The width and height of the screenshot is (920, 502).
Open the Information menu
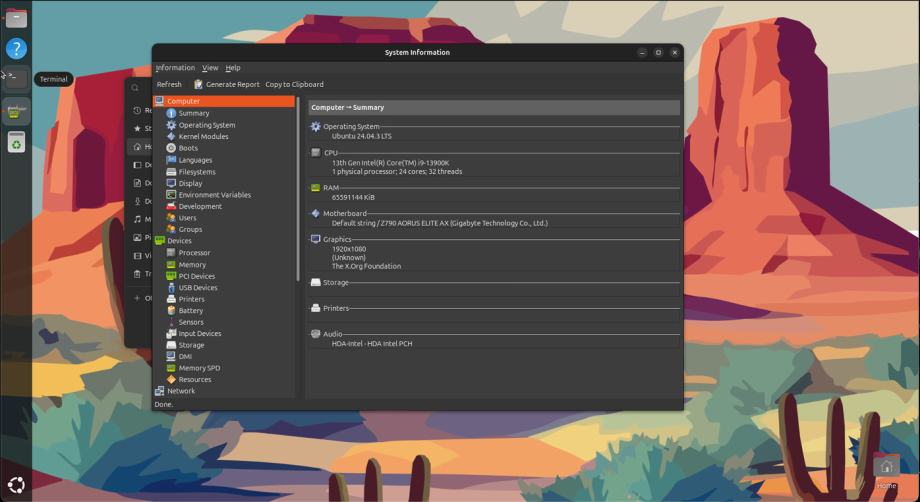[x=175, y=68]
